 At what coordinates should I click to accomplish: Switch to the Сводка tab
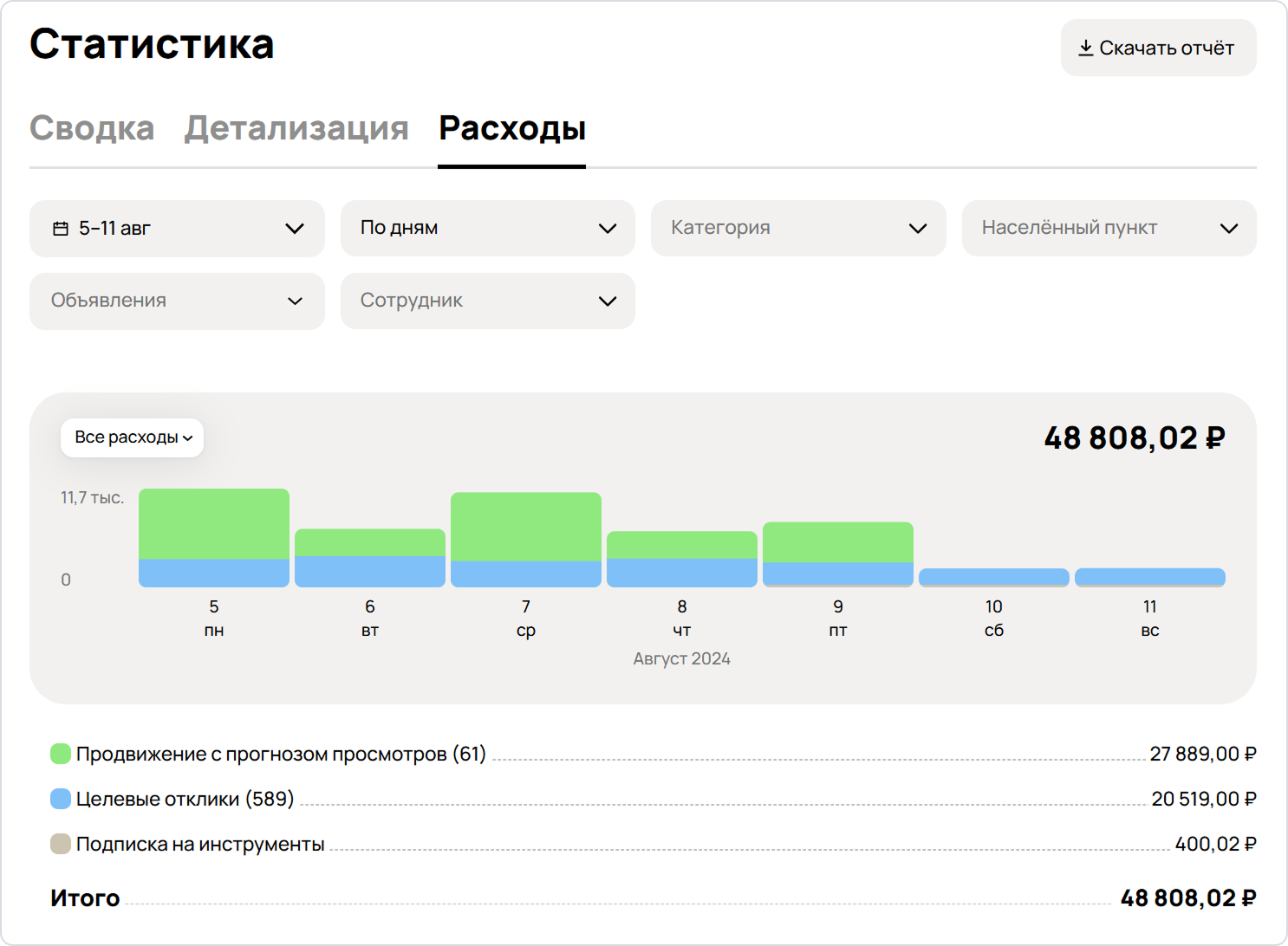tap(92, 128)
